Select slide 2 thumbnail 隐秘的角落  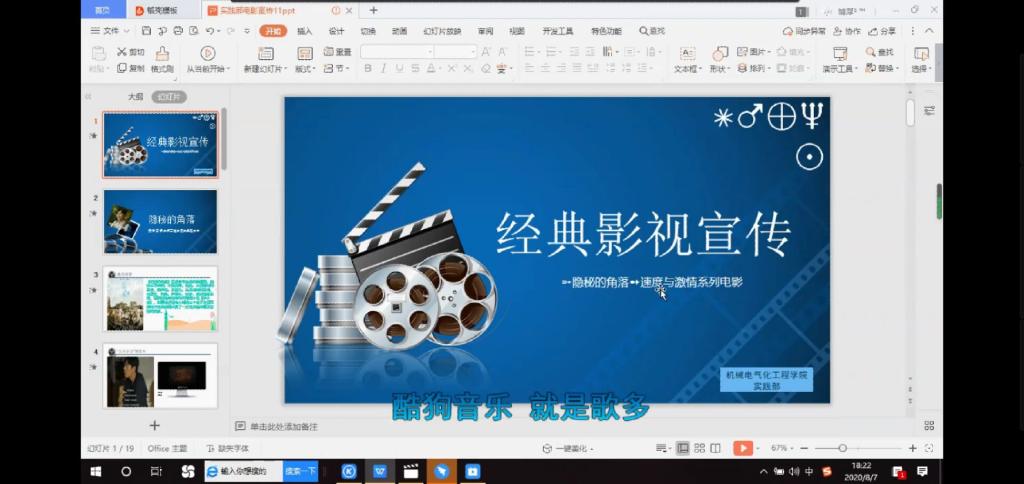[x=160, y=221]
